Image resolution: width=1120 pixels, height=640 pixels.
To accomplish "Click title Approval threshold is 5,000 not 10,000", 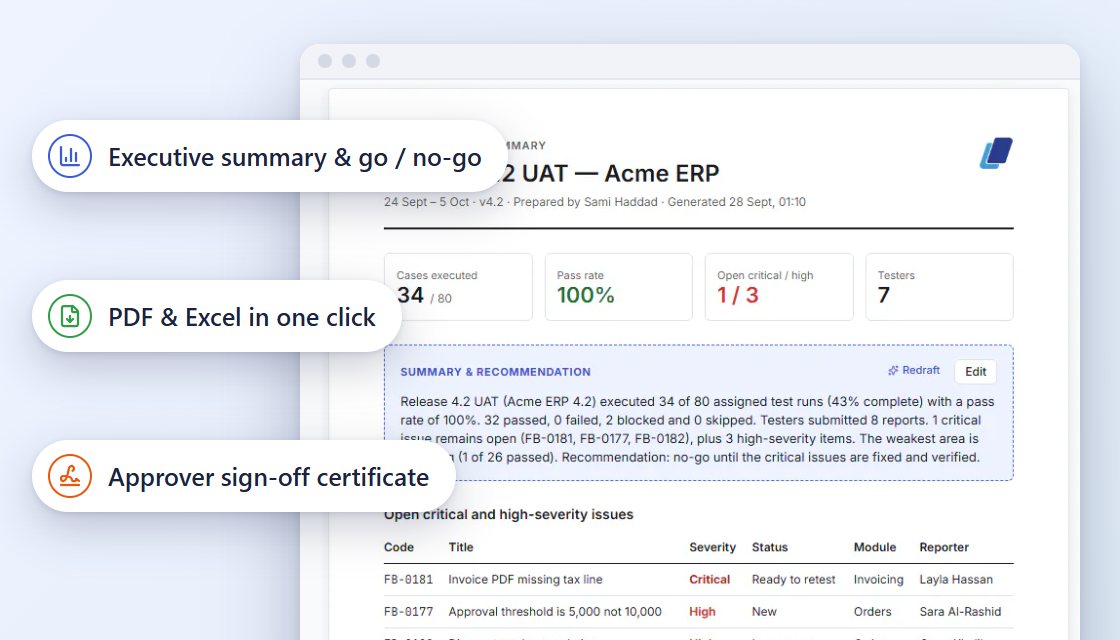I will click(x=555, y=611).
